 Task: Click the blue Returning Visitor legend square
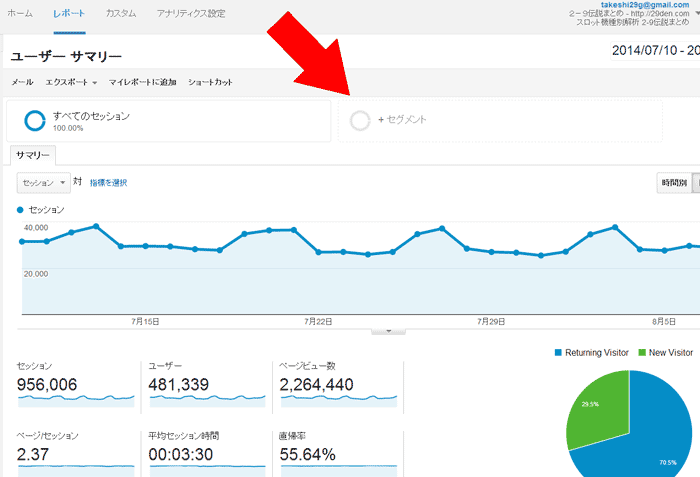tap(557, 353)
